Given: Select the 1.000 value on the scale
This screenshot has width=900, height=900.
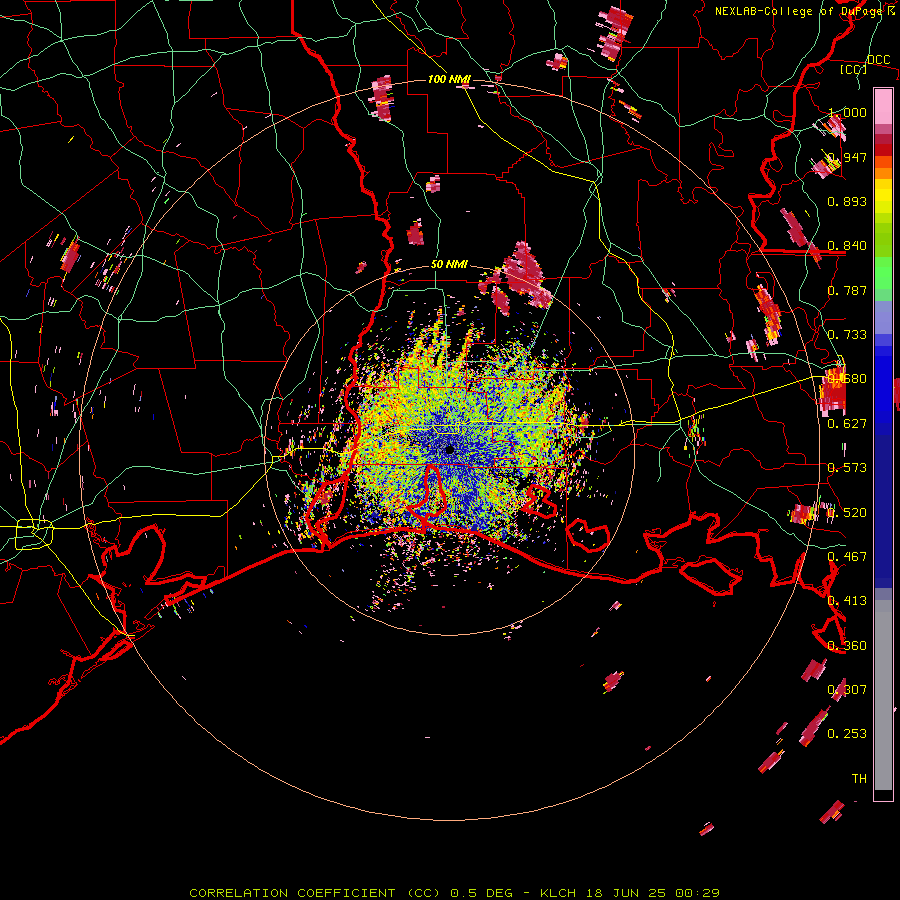Looking at the screenshot, I should click(x=847, y=112).
